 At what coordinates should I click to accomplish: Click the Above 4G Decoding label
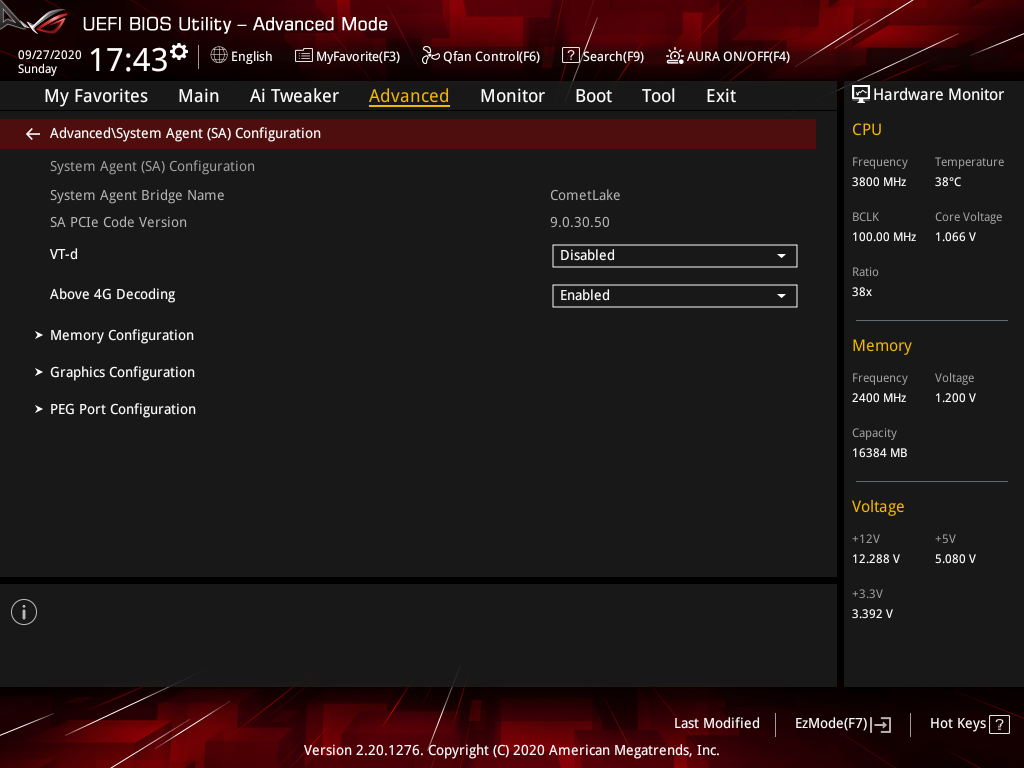pyautogui.click(x=112, y=295)
